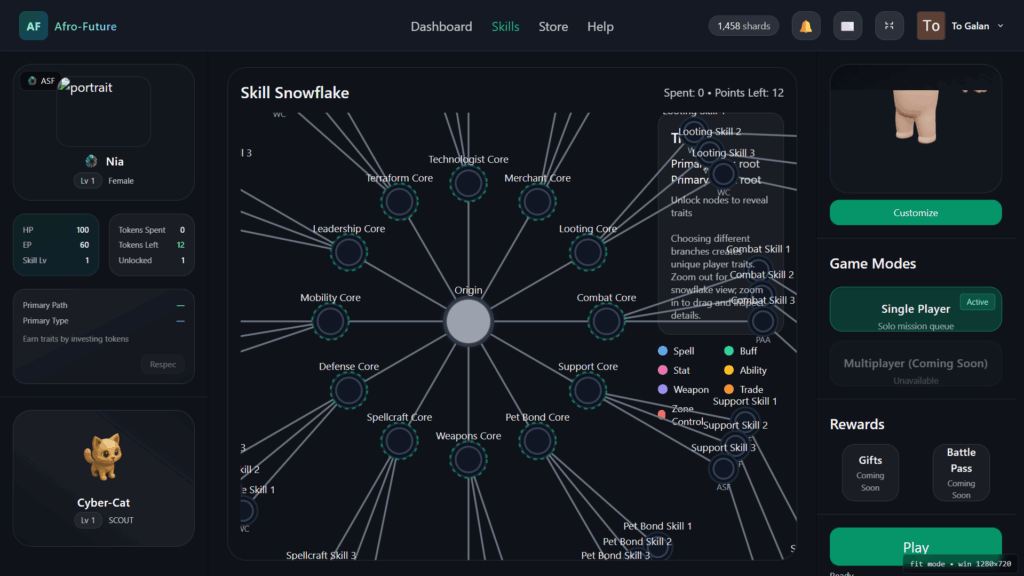This screenshot has height=576, width=1024.
Task: Select the Mobility Core node
Action: 330,322
